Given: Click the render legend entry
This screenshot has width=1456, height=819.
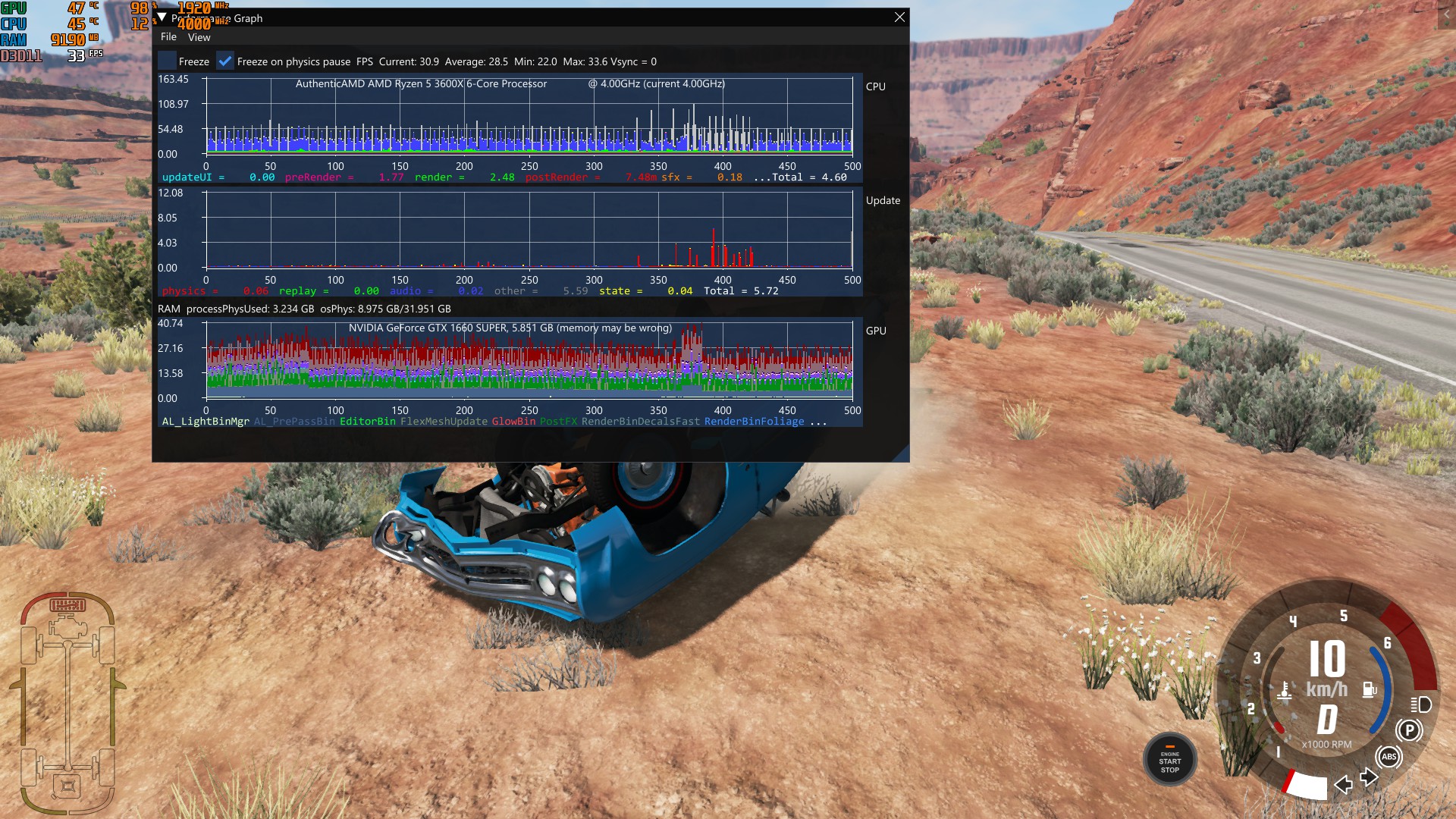Looking at the screenshot, I should [x=464, y=177].
